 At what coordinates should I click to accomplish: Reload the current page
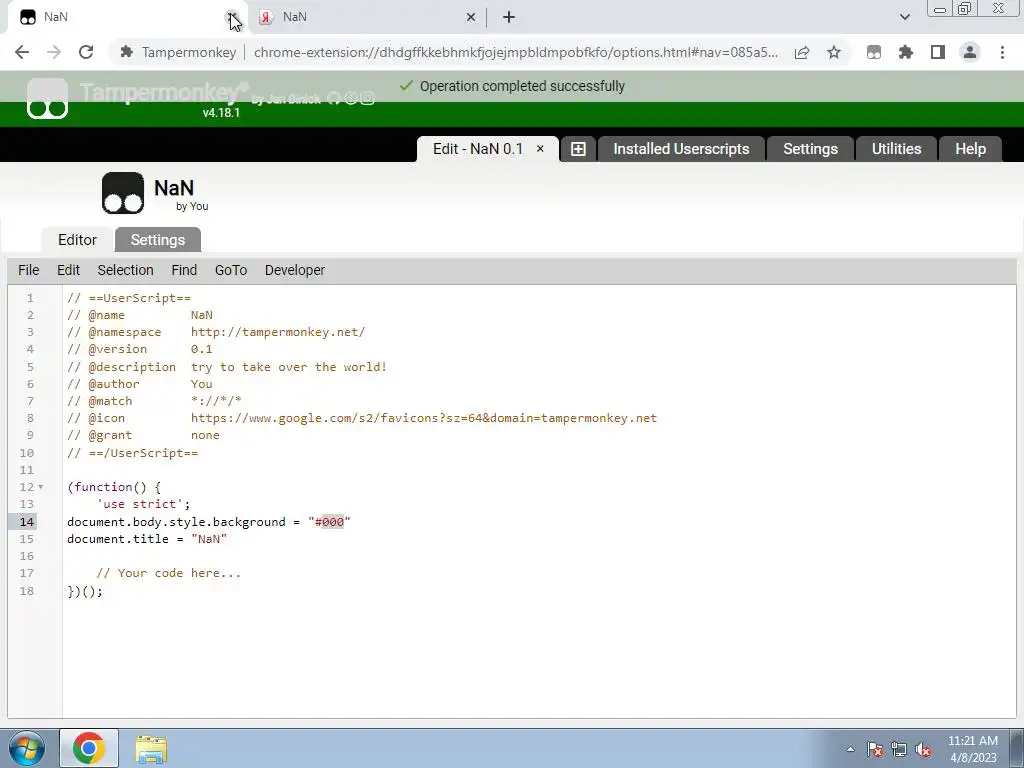86,52
